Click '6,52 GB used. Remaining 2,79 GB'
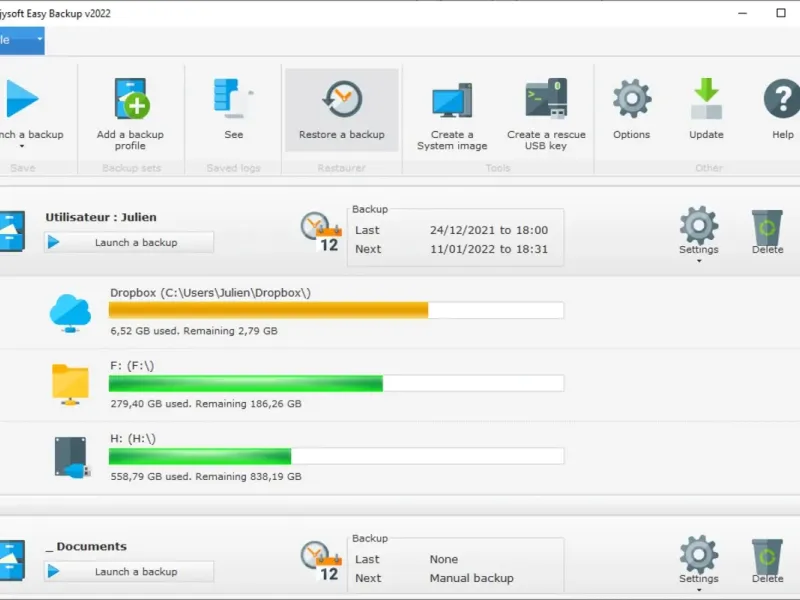 (x=194, y=331)
